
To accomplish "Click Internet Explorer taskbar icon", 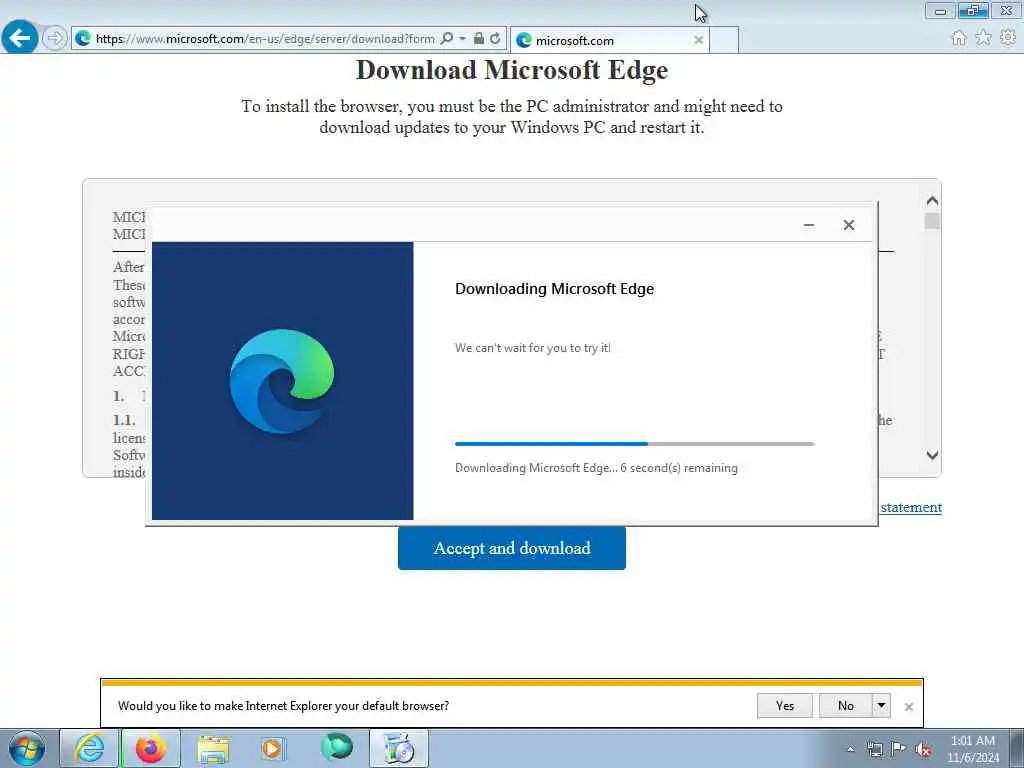I will pyautogui.click(x=89, y=748).
